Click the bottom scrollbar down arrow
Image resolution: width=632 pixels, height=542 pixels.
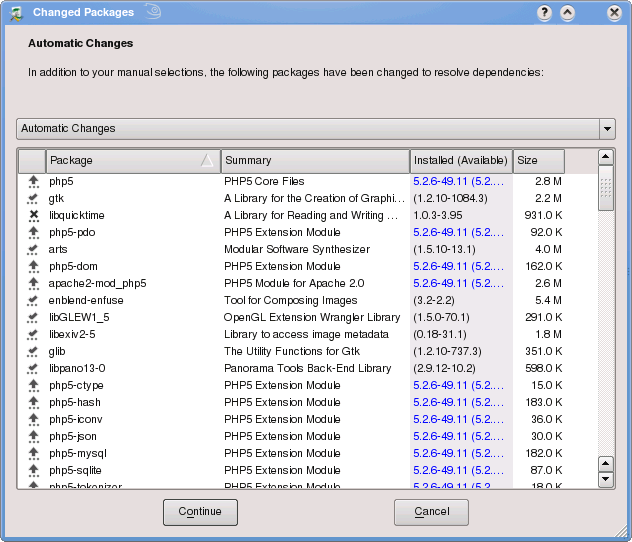(606, 480)
